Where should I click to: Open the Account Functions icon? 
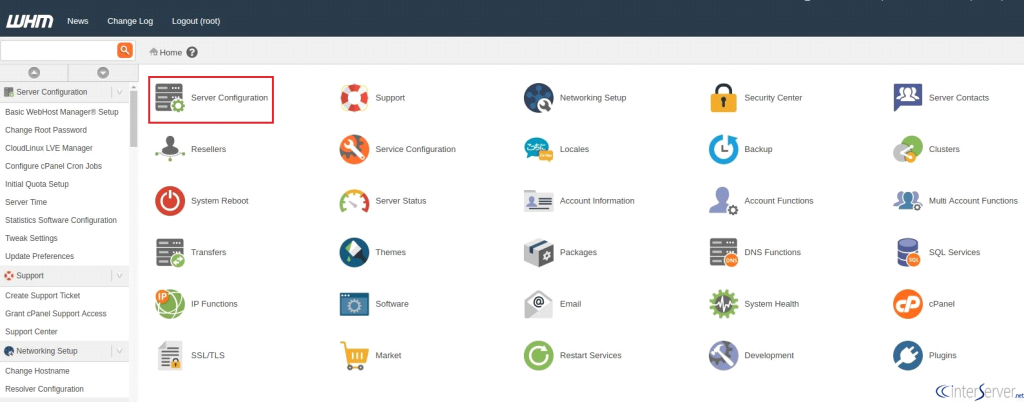(x=723, y=201)
